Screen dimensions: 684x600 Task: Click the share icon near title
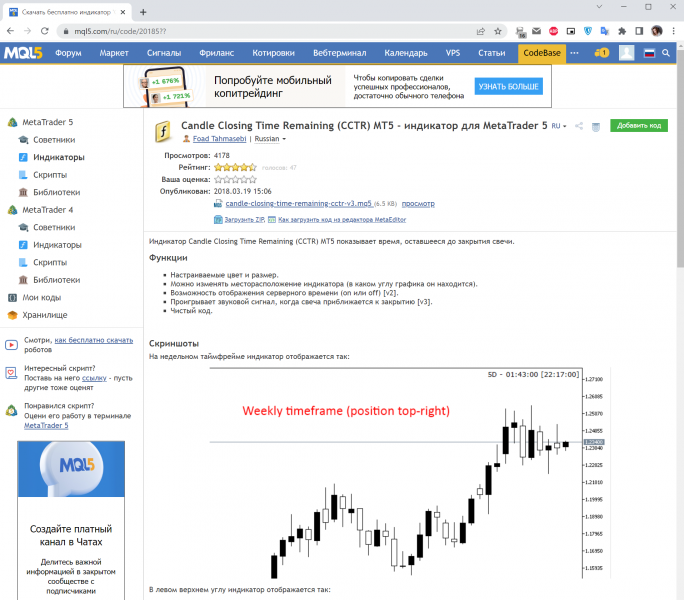pyautogui.click(x=579, y=126)
